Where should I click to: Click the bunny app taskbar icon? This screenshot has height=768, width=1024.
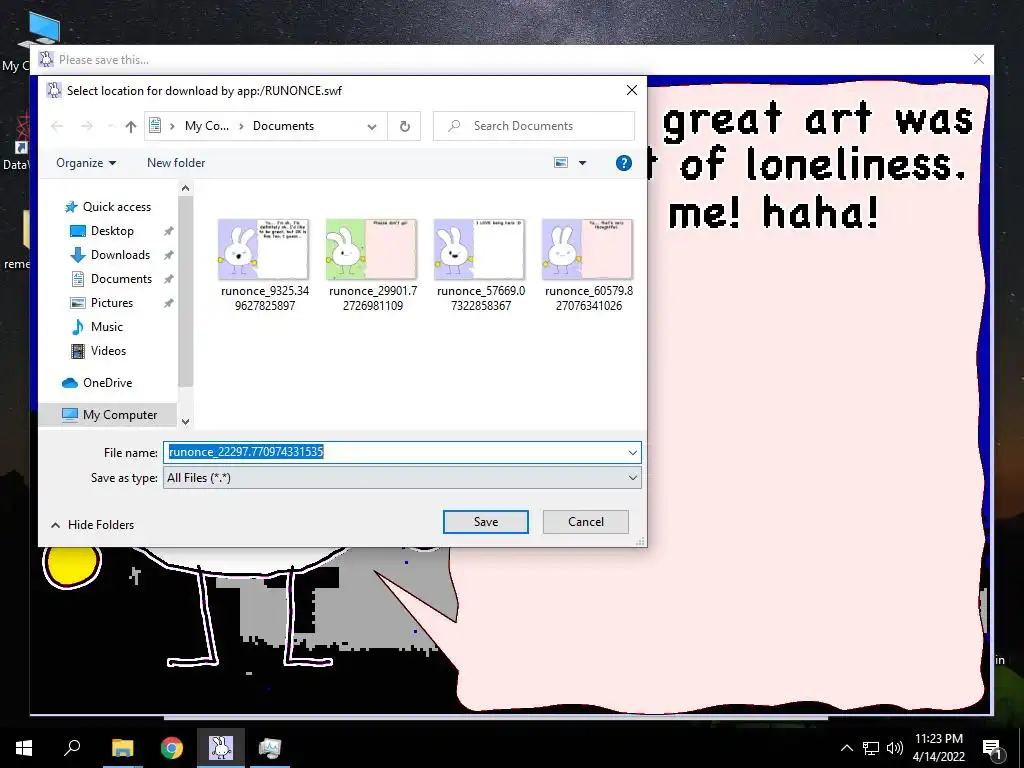[221, 748]
